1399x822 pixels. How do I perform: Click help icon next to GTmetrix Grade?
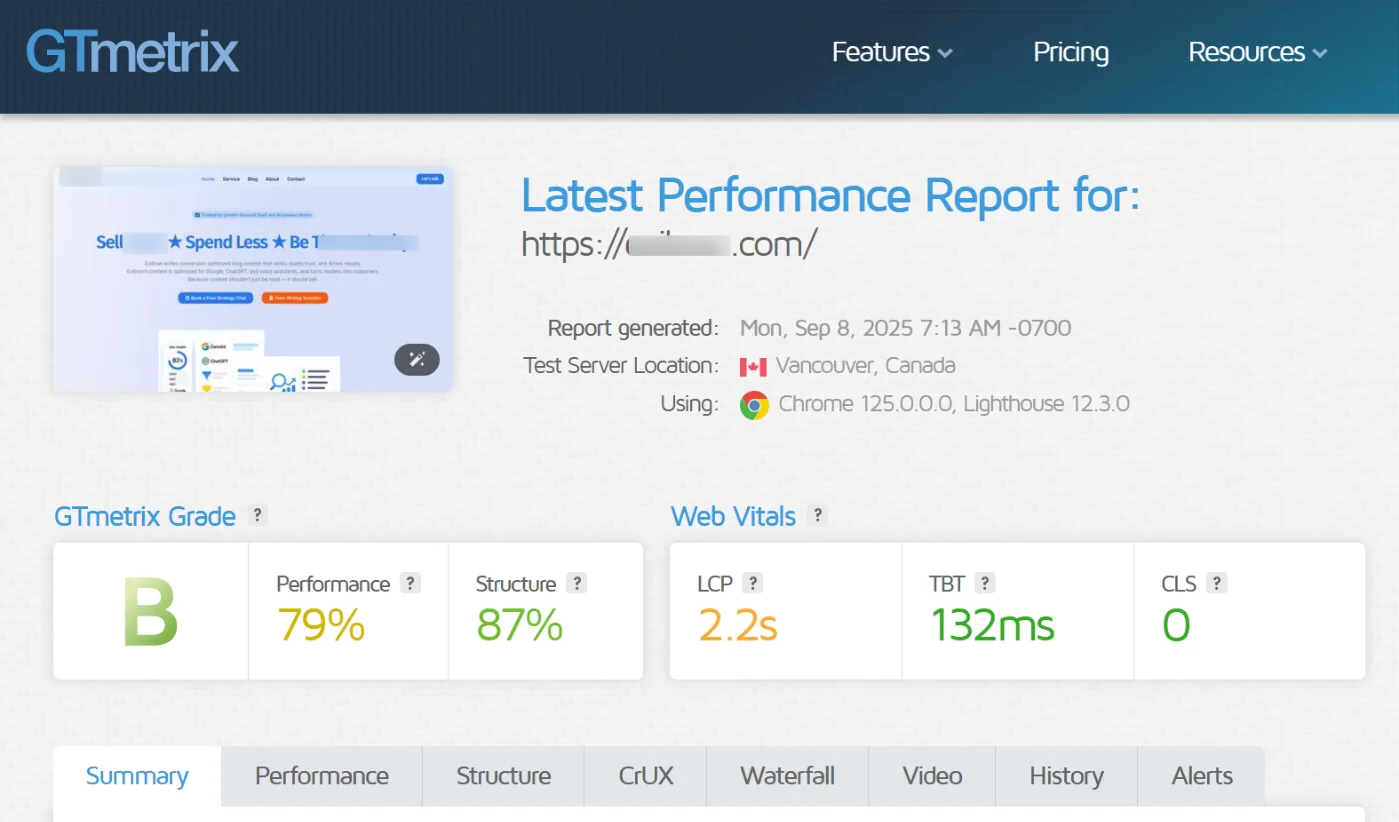pos(258,516)
